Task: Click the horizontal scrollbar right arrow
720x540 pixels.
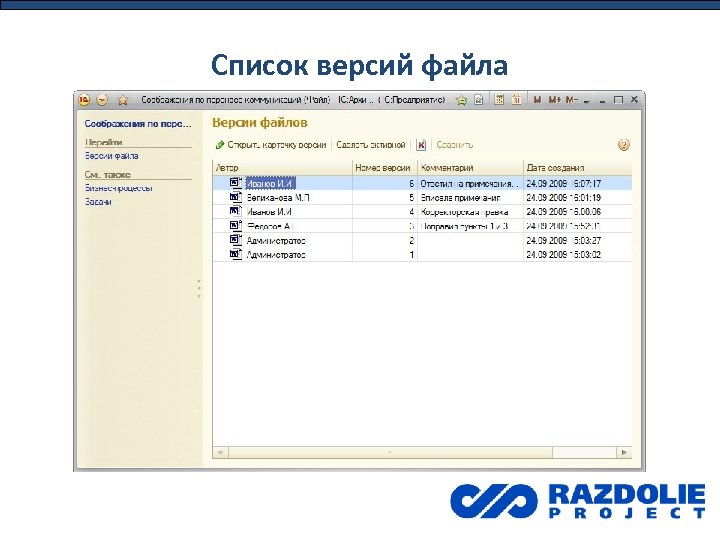Action: pos(624,452)
